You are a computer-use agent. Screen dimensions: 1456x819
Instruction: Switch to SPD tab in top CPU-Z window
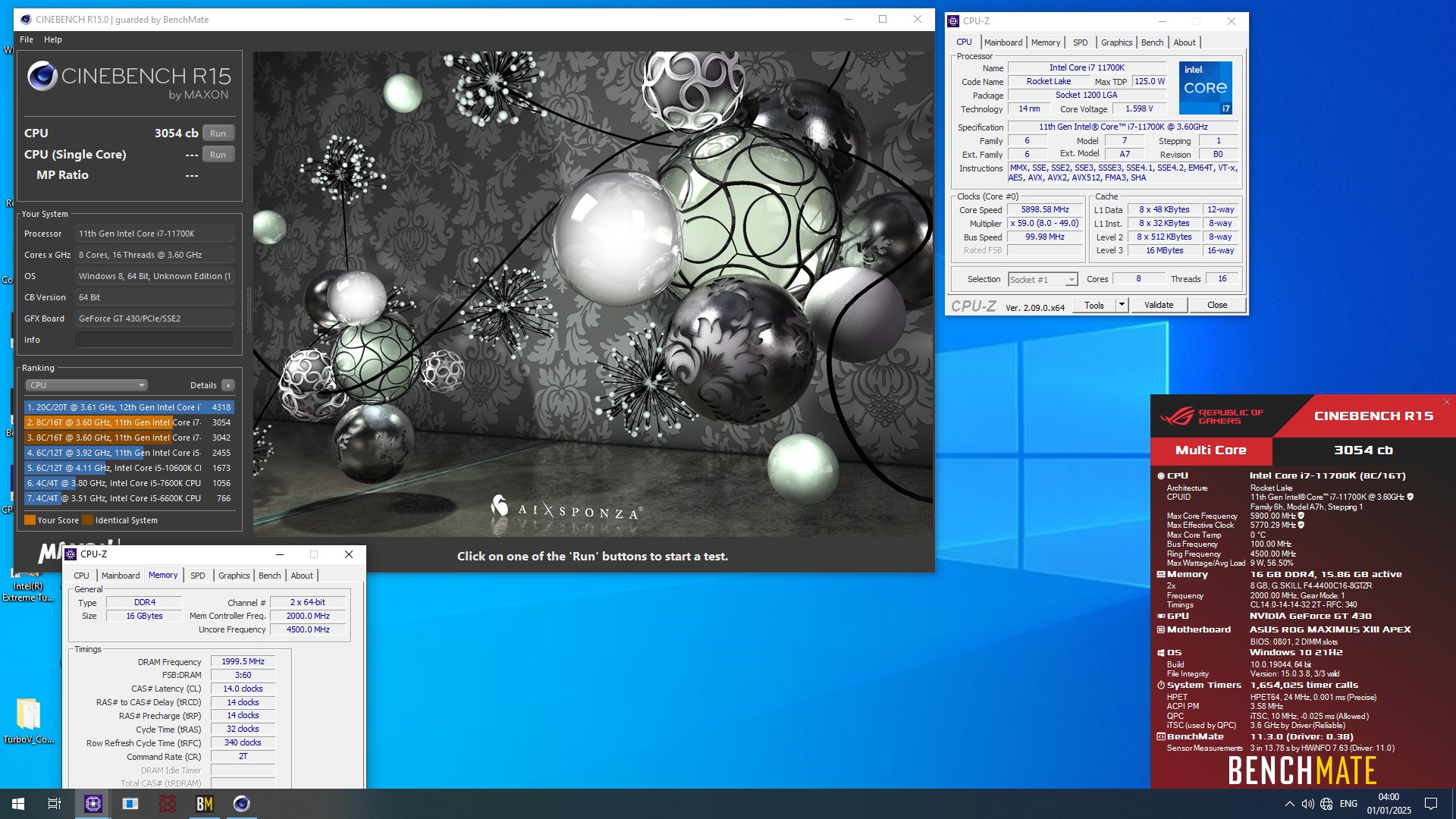(1081, 42)
